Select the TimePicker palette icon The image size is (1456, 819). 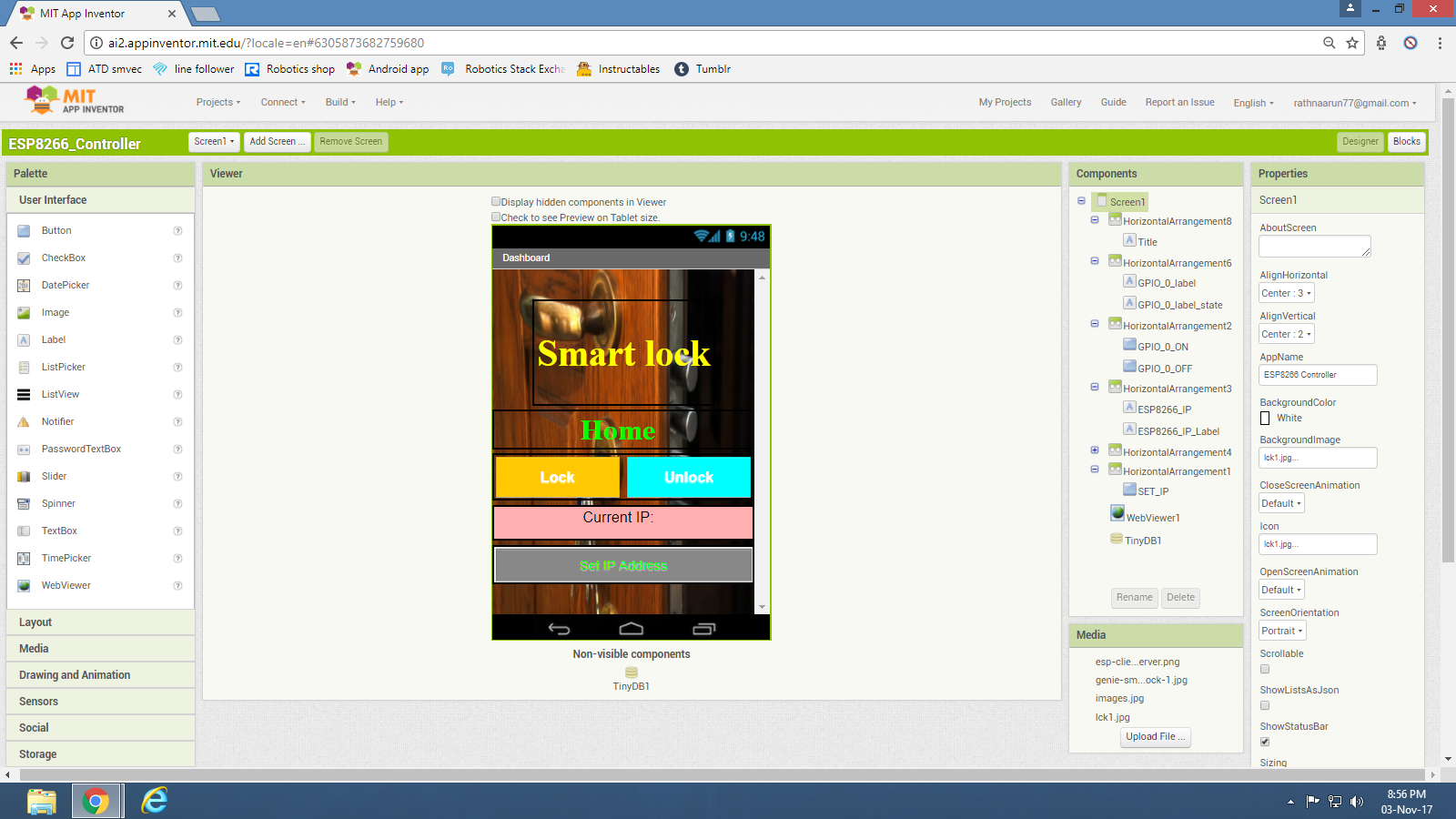point(24,559)
